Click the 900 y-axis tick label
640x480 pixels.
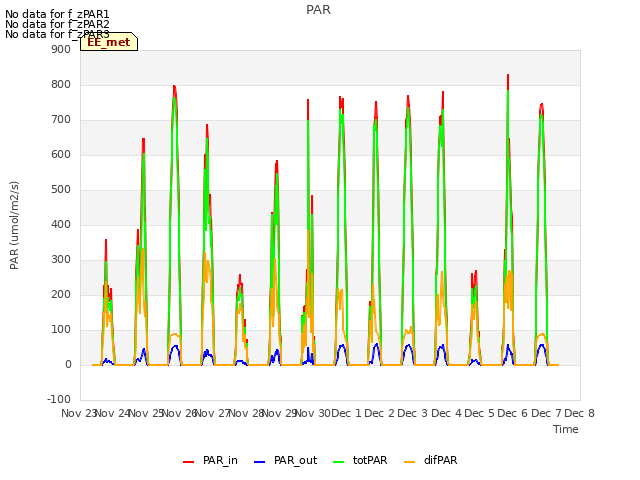(61, 49)
